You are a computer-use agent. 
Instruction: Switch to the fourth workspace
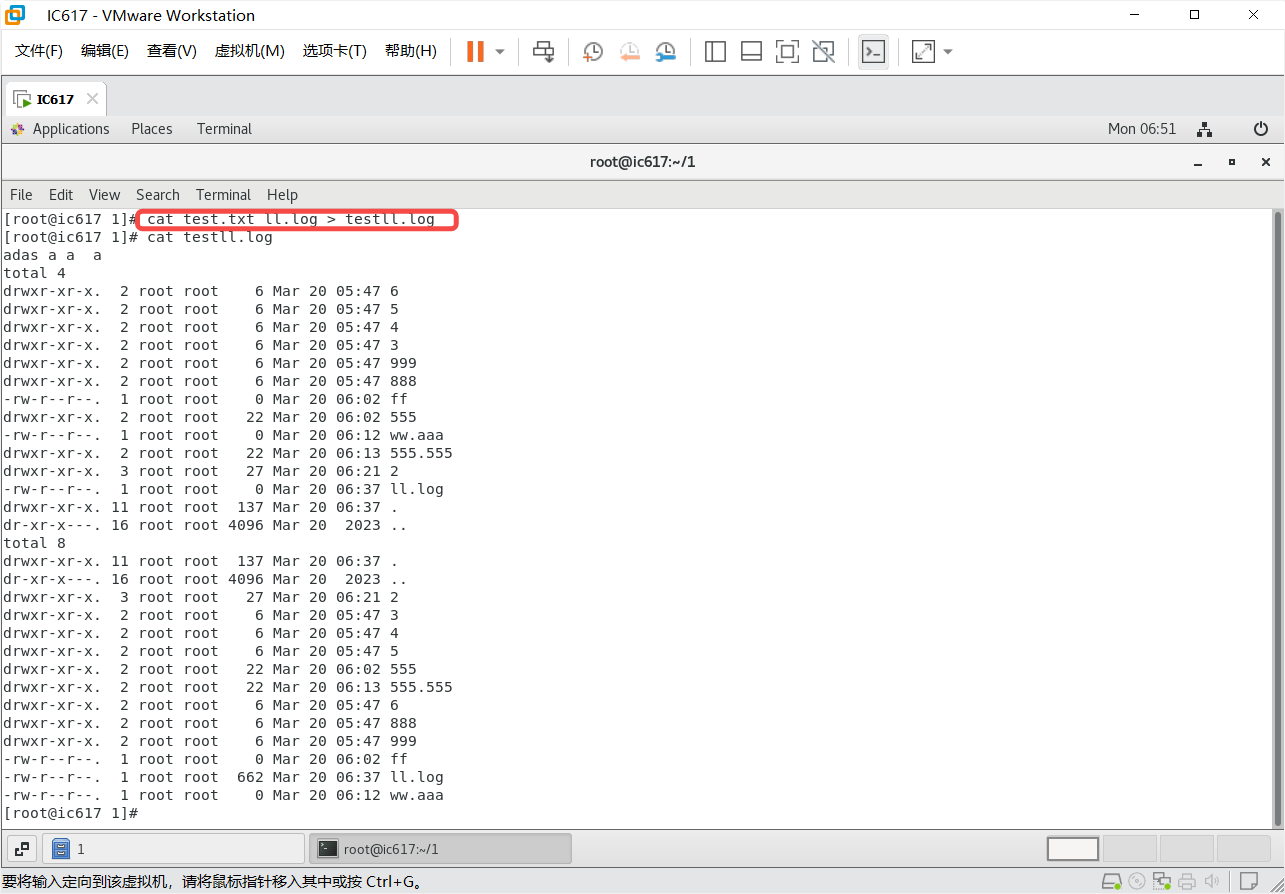pos(1244,849)
